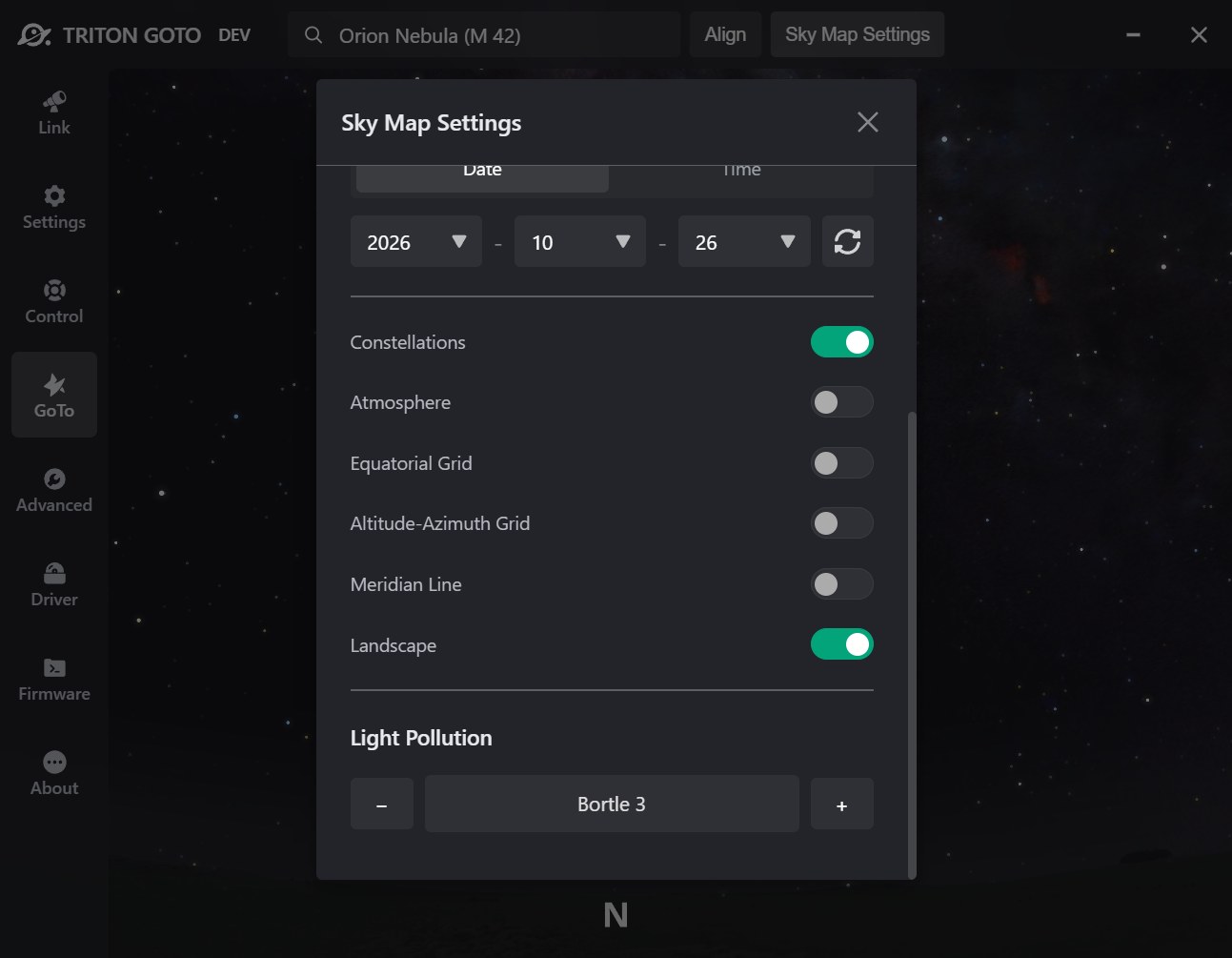The image size is (1232, 958).
Task: Turn off the Constellations toggle
Action: [x=842, y=342]
